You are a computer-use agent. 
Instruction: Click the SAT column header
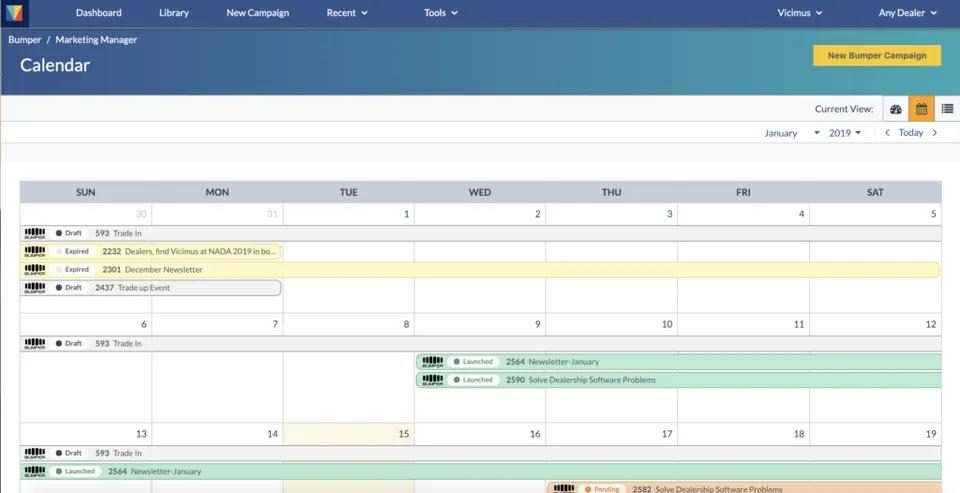876,192
